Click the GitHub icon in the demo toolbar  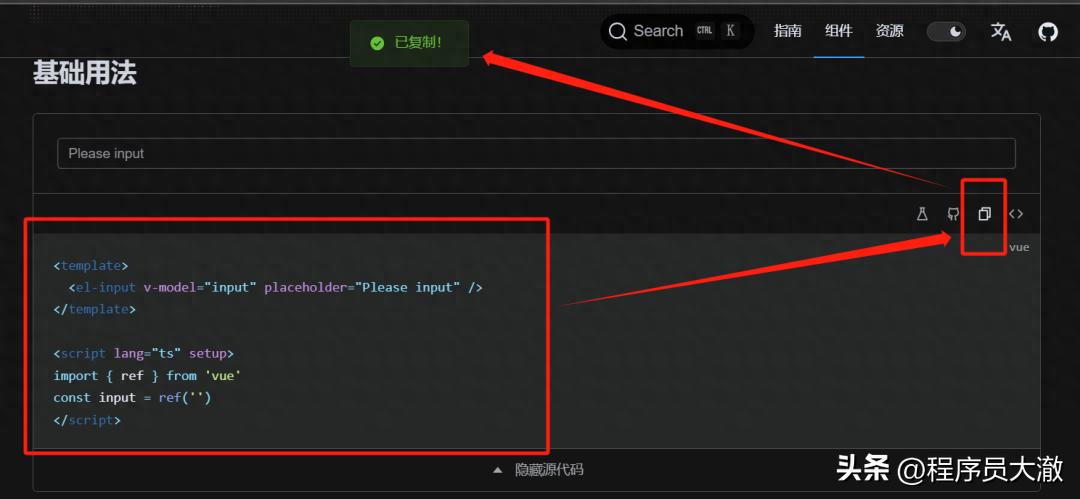pos(953,214)
